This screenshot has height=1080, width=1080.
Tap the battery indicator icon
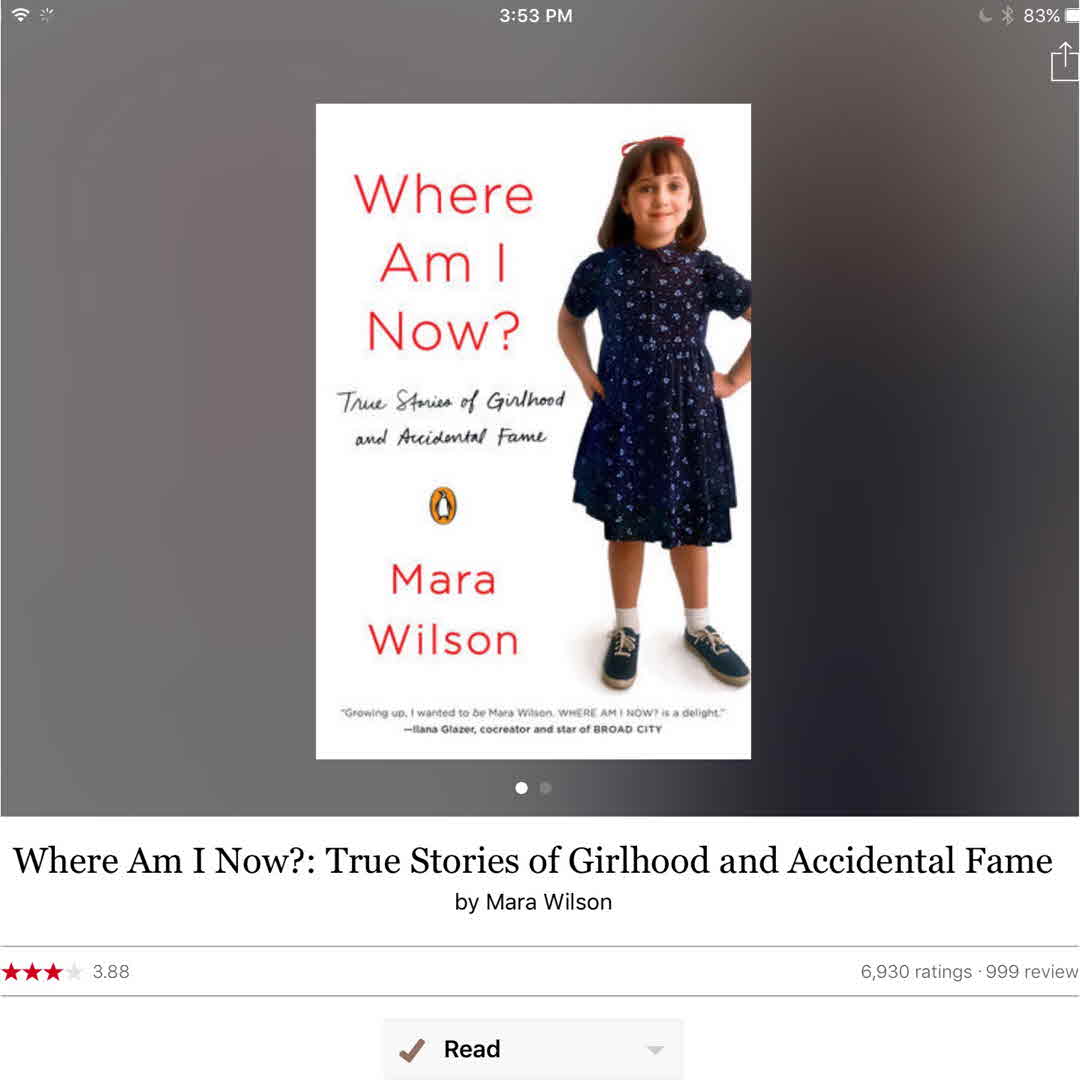pos(1072,15)
